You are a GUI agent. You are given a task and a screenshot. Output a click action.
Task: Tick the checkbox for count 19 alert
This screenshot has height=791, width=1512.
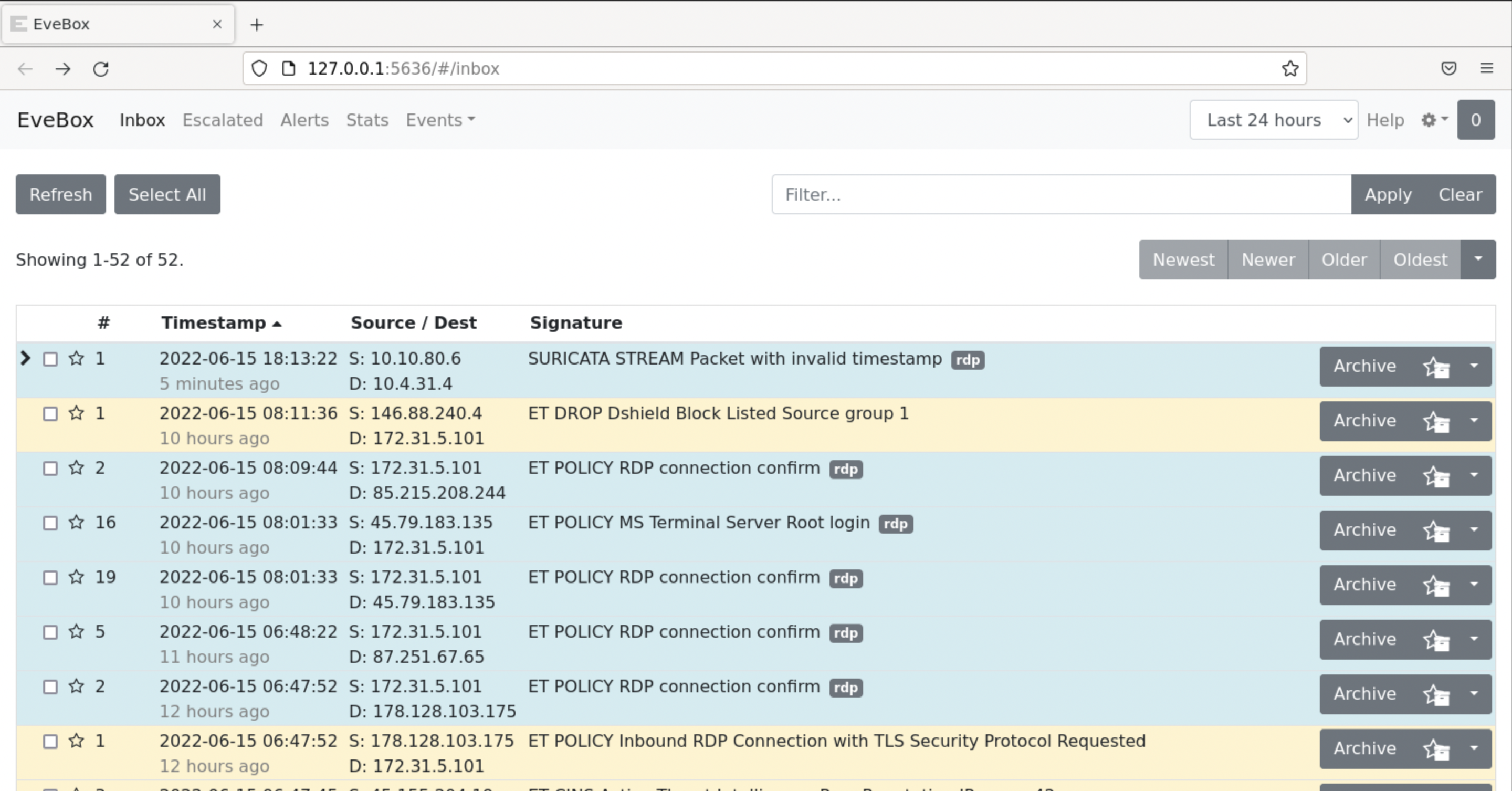point(50,578)
